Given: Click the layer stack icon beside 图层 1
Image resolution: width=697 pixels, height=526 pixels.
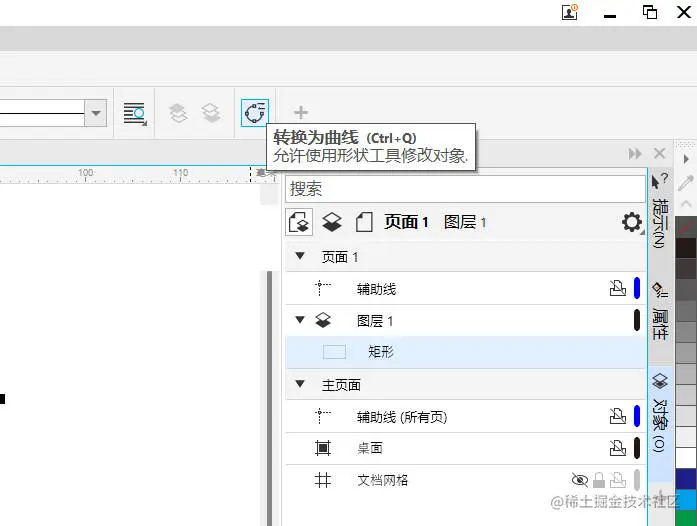Looking at the screenshot, I should 323,320.
